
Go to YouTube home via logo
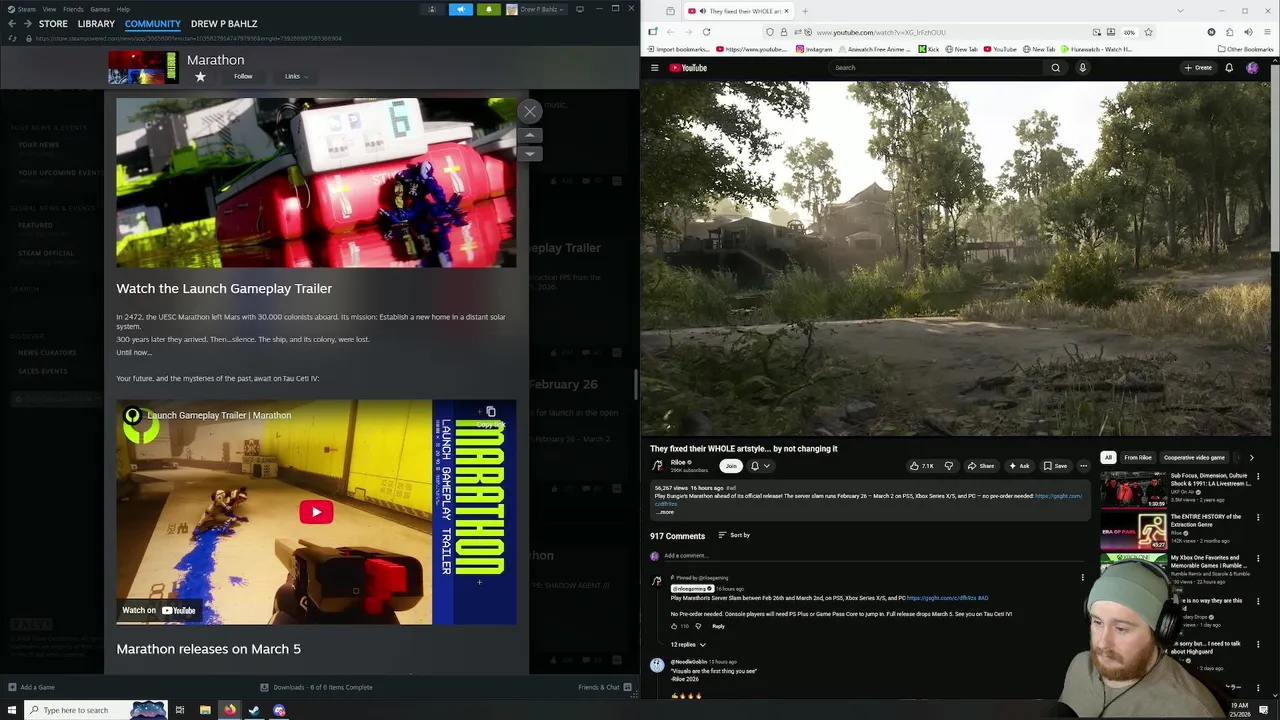point(688,68)
